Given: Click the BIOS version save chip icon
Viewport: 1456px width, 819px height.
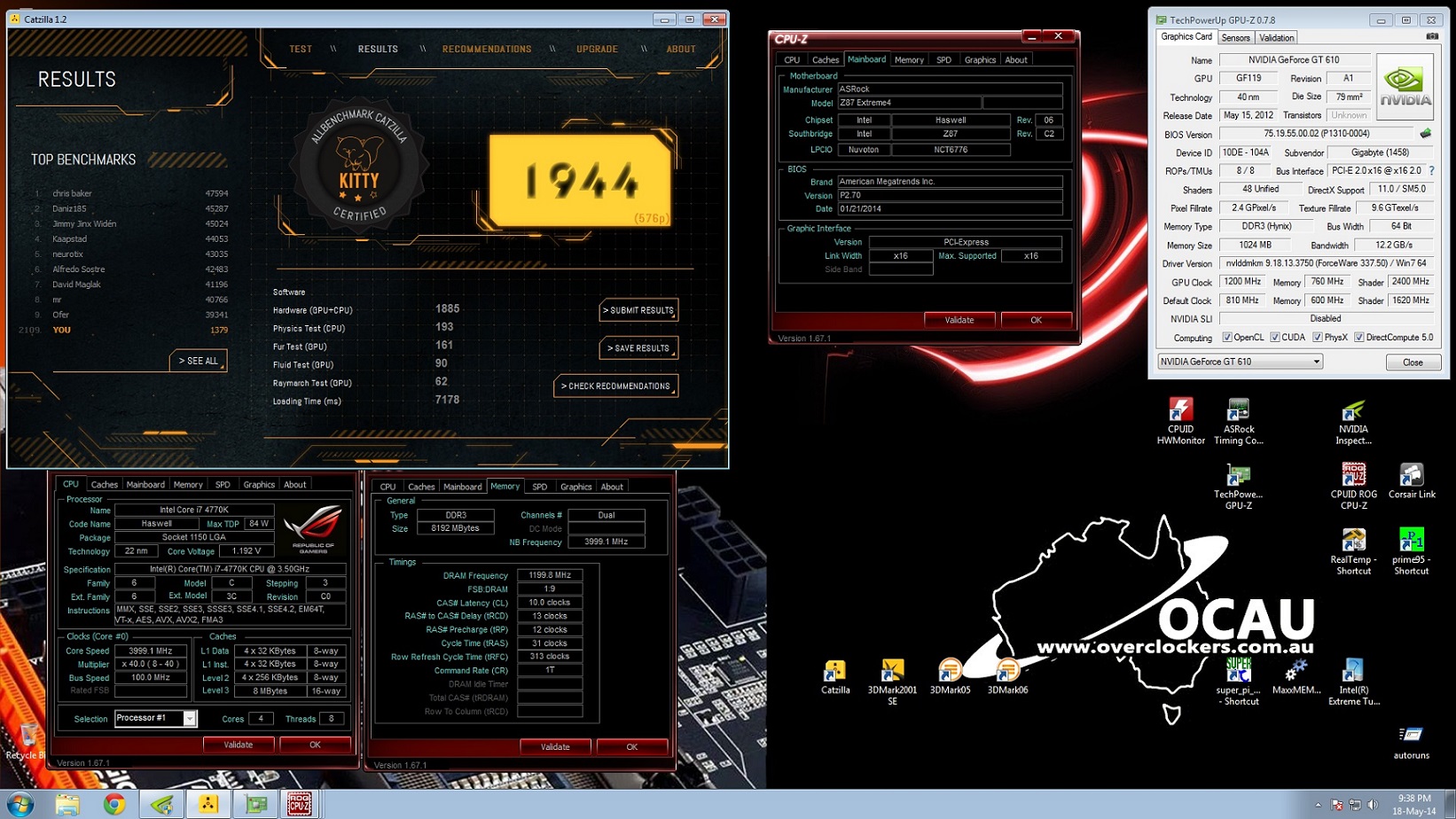Looking at the screenshot, I should click(x=1425, y=134).
